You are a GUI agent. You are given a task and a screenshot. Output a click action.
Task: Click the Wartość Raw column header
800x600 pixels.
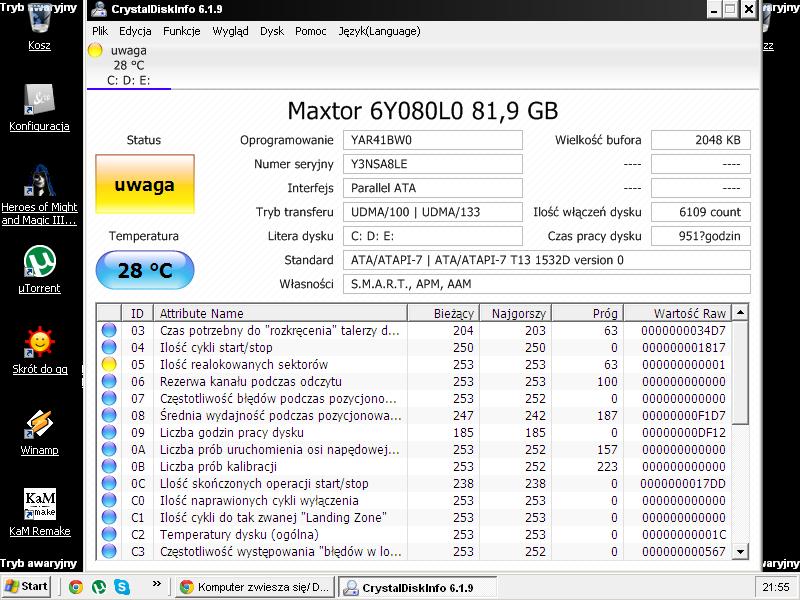click(677, 313)
